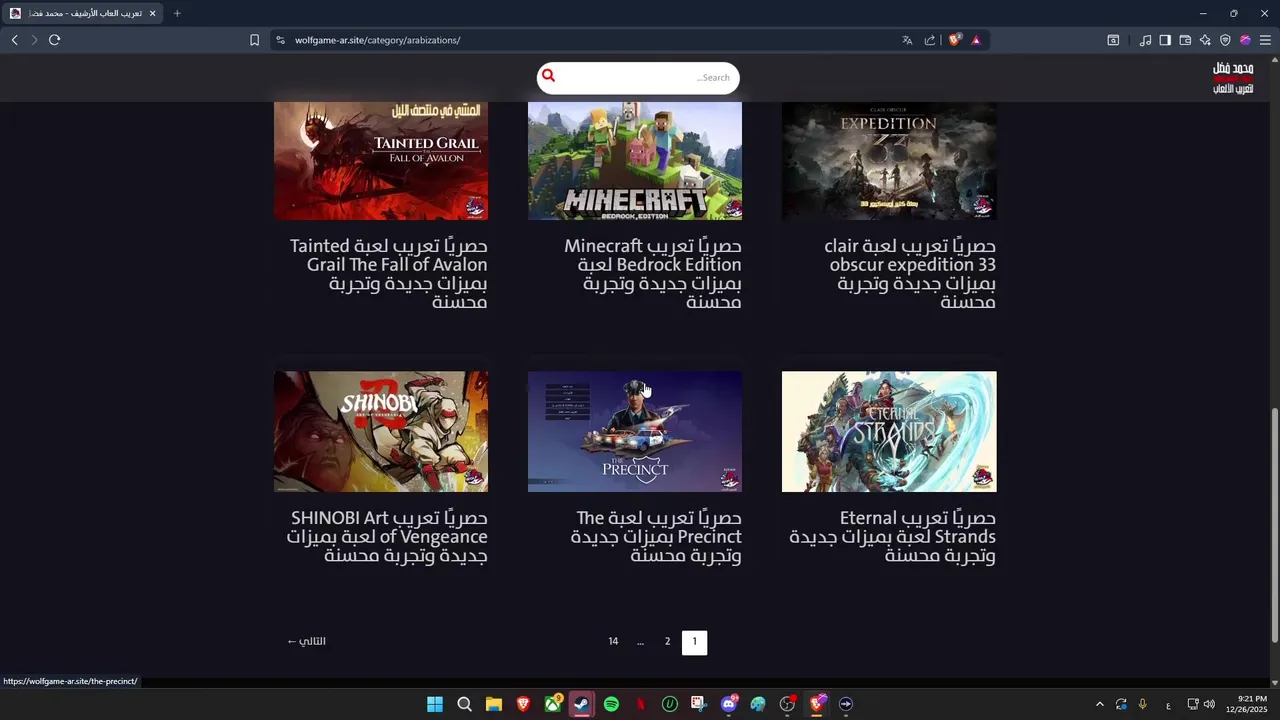Click the red search magnifier icon
Viewport: 1280px width, 720px height.
point(548,76)
